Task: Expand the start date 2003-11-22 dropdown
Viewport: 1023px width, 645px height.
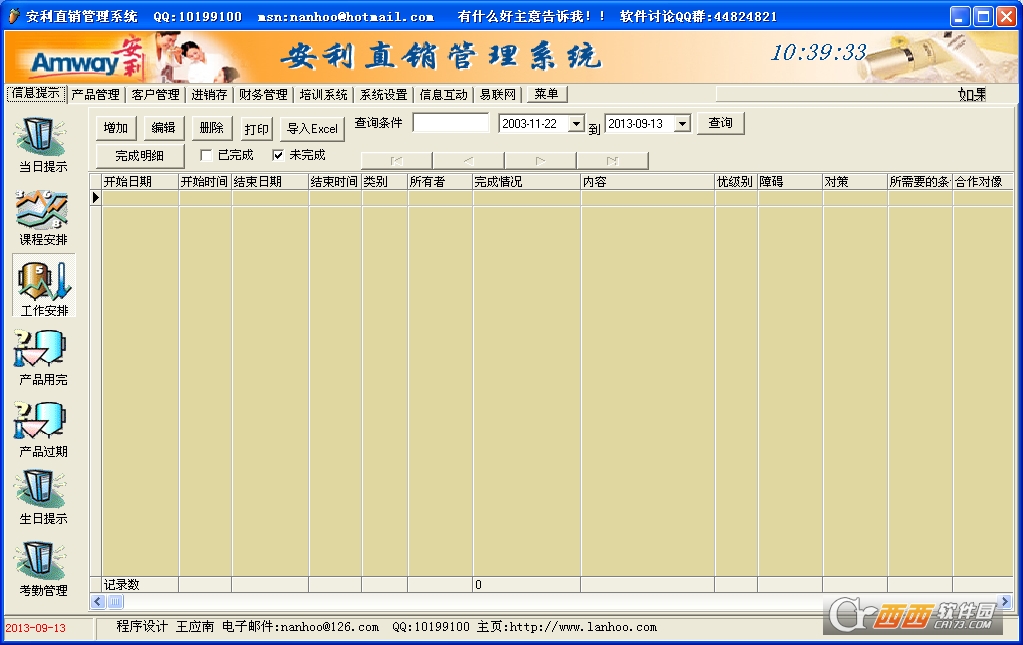Action: (576, 124)
